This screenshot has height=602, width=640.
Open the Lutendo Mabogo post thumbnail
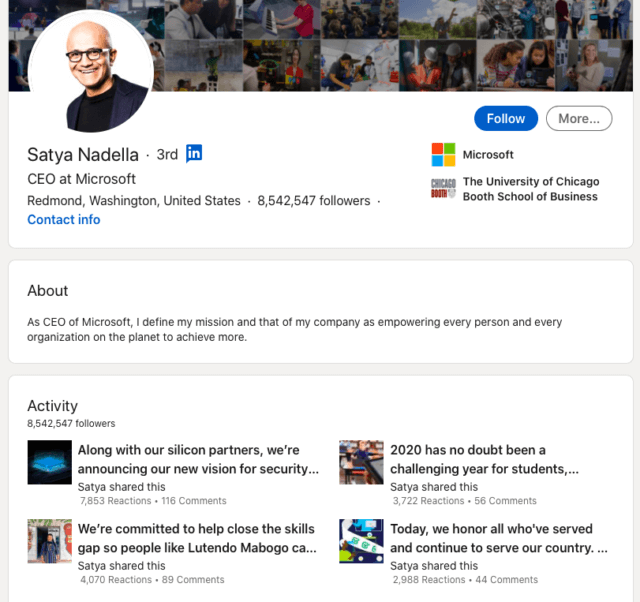(x=49, y=541)
